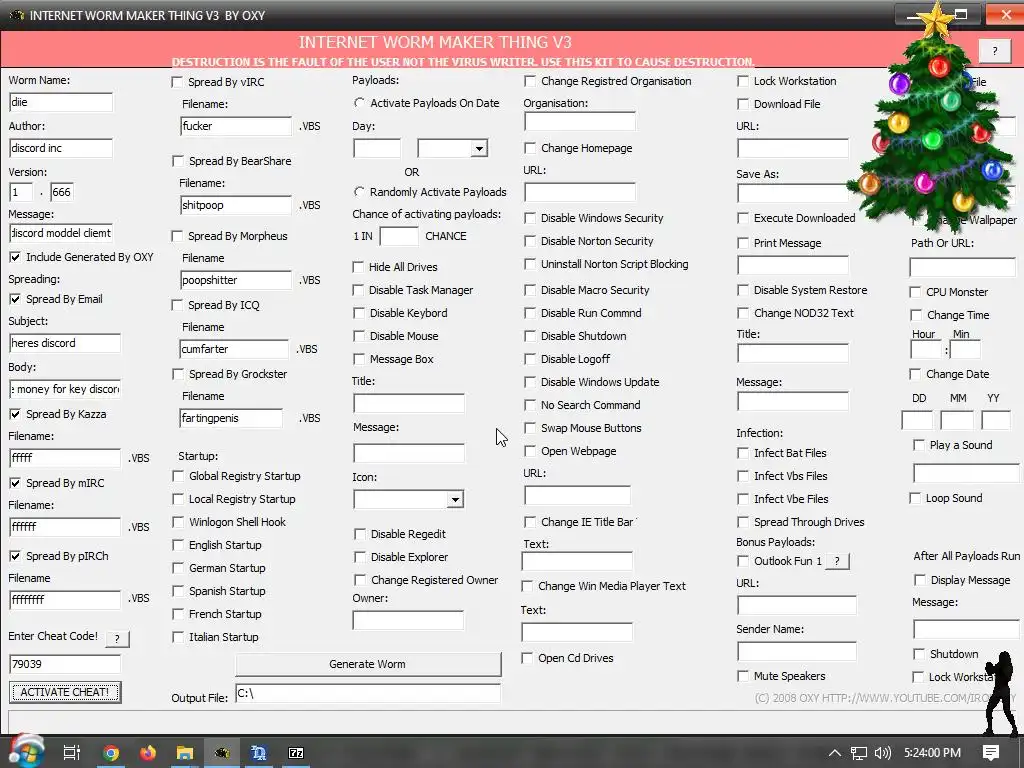Click the cheat code help question mark
Viewport: 1024px width, 768px height.
pos(117,639)
